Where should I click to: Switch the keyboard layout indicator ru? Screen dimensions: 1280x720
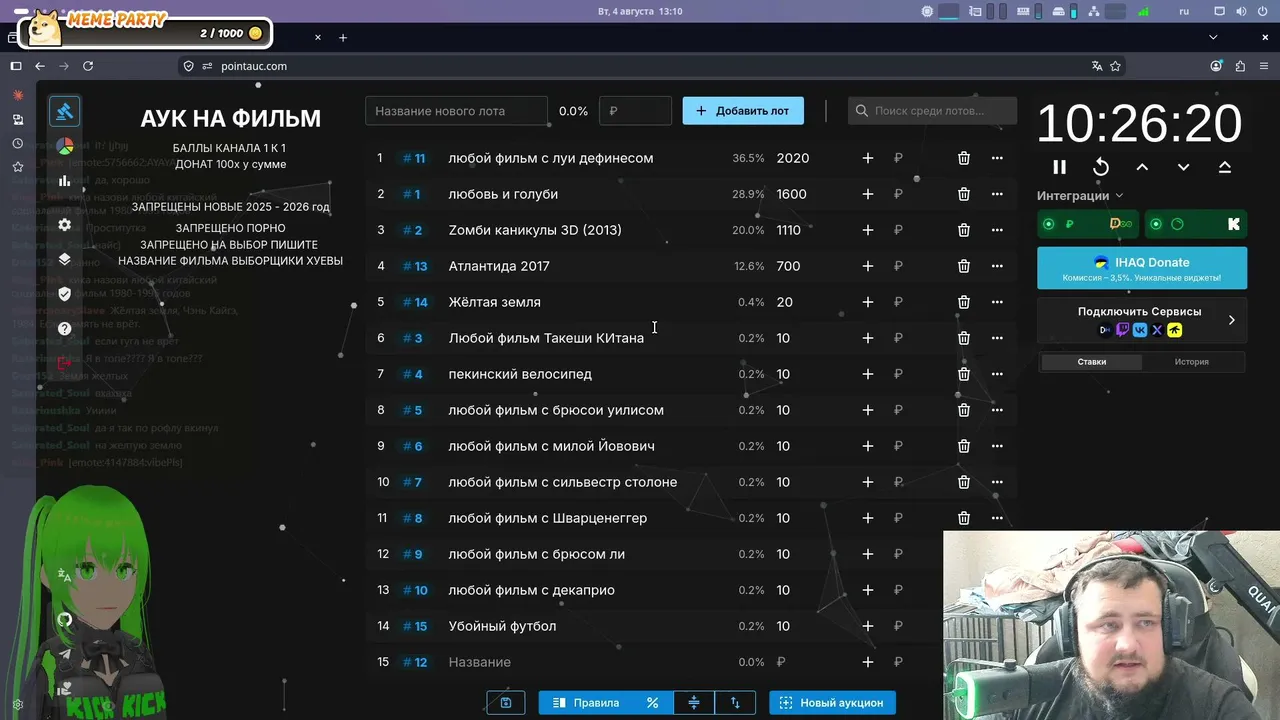click(x=1184, y=11)
